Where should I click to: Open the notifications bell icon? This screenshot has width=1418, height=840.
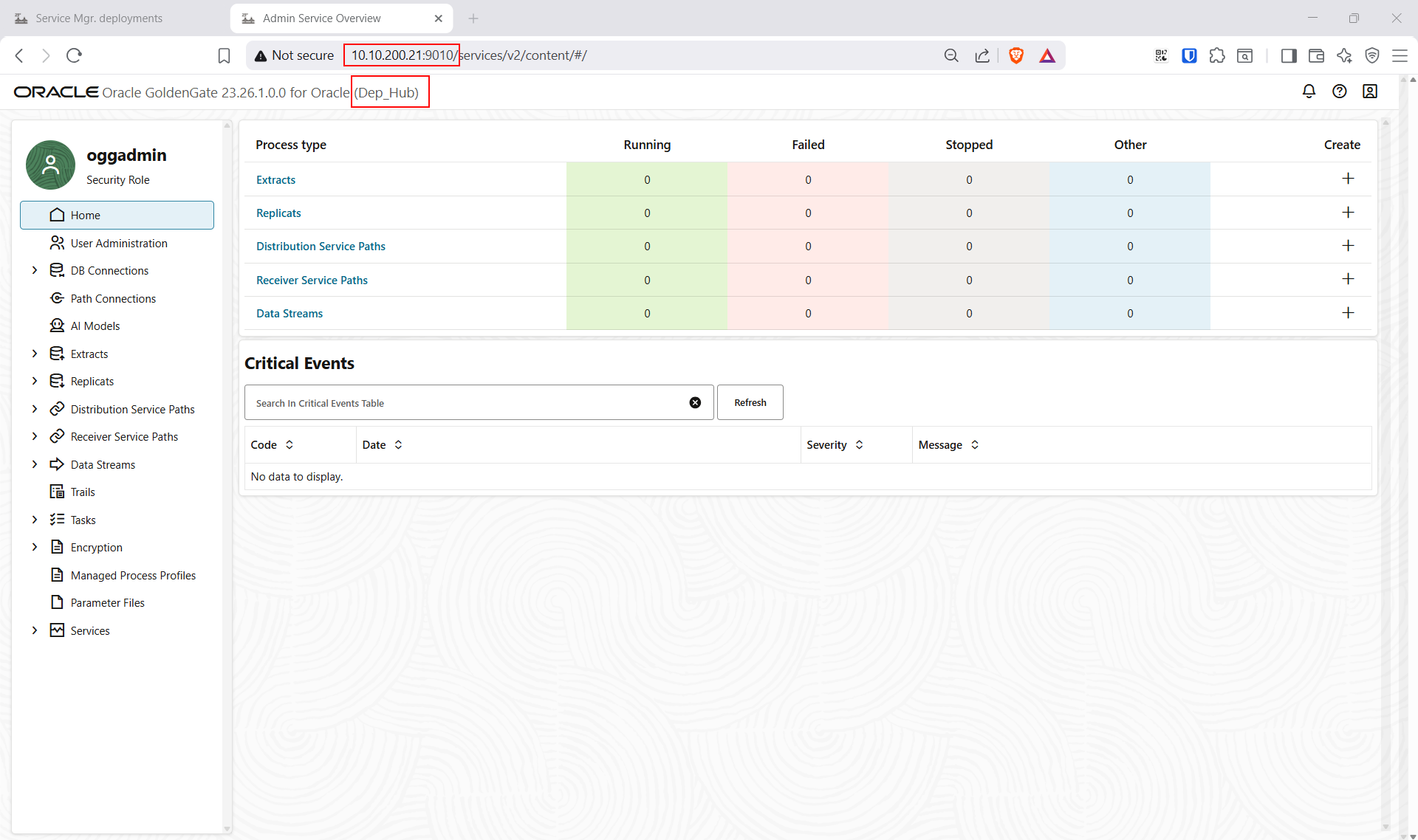click(1309, 92)
